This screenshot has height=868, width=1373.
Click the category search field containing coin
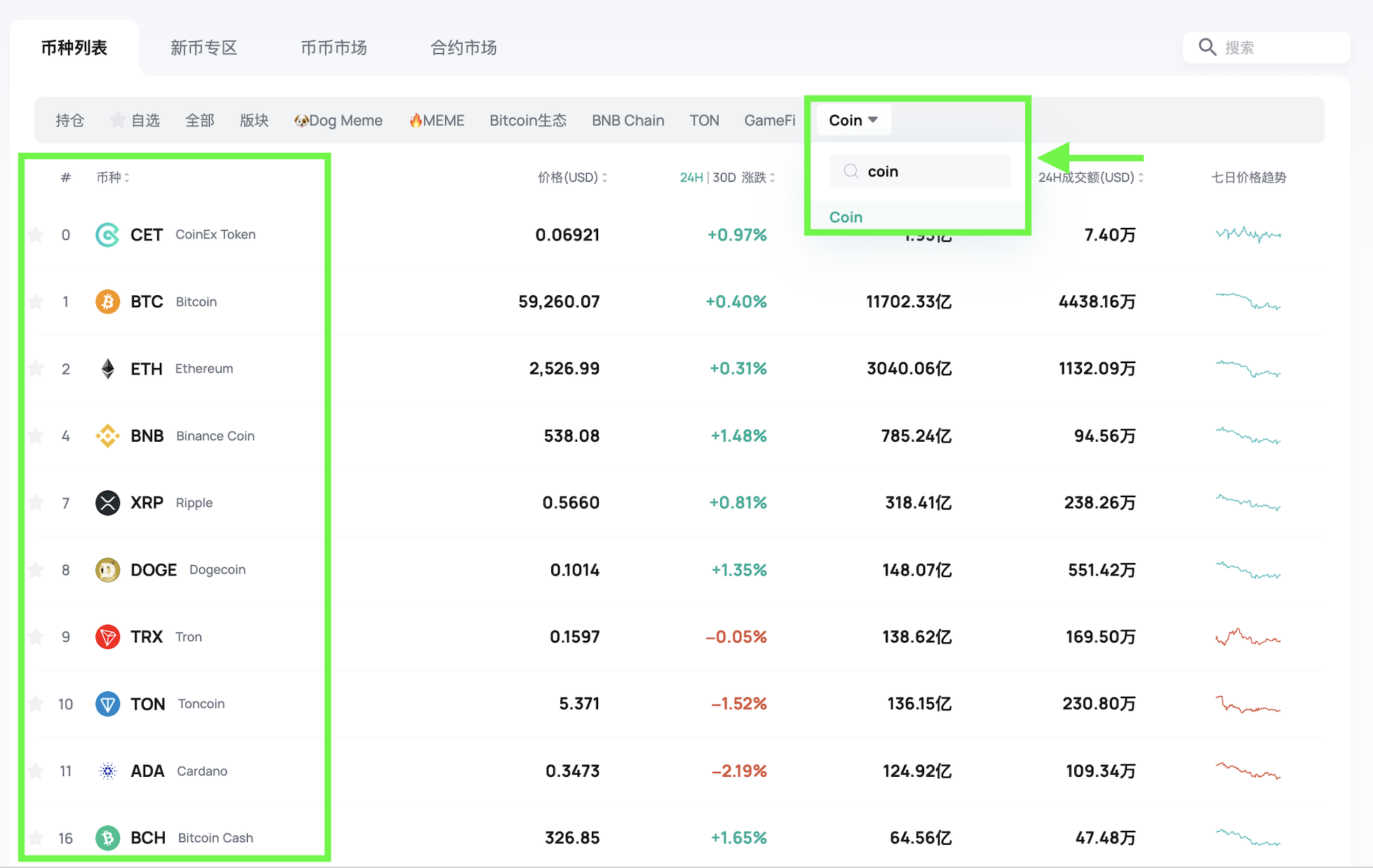point(920,171)
